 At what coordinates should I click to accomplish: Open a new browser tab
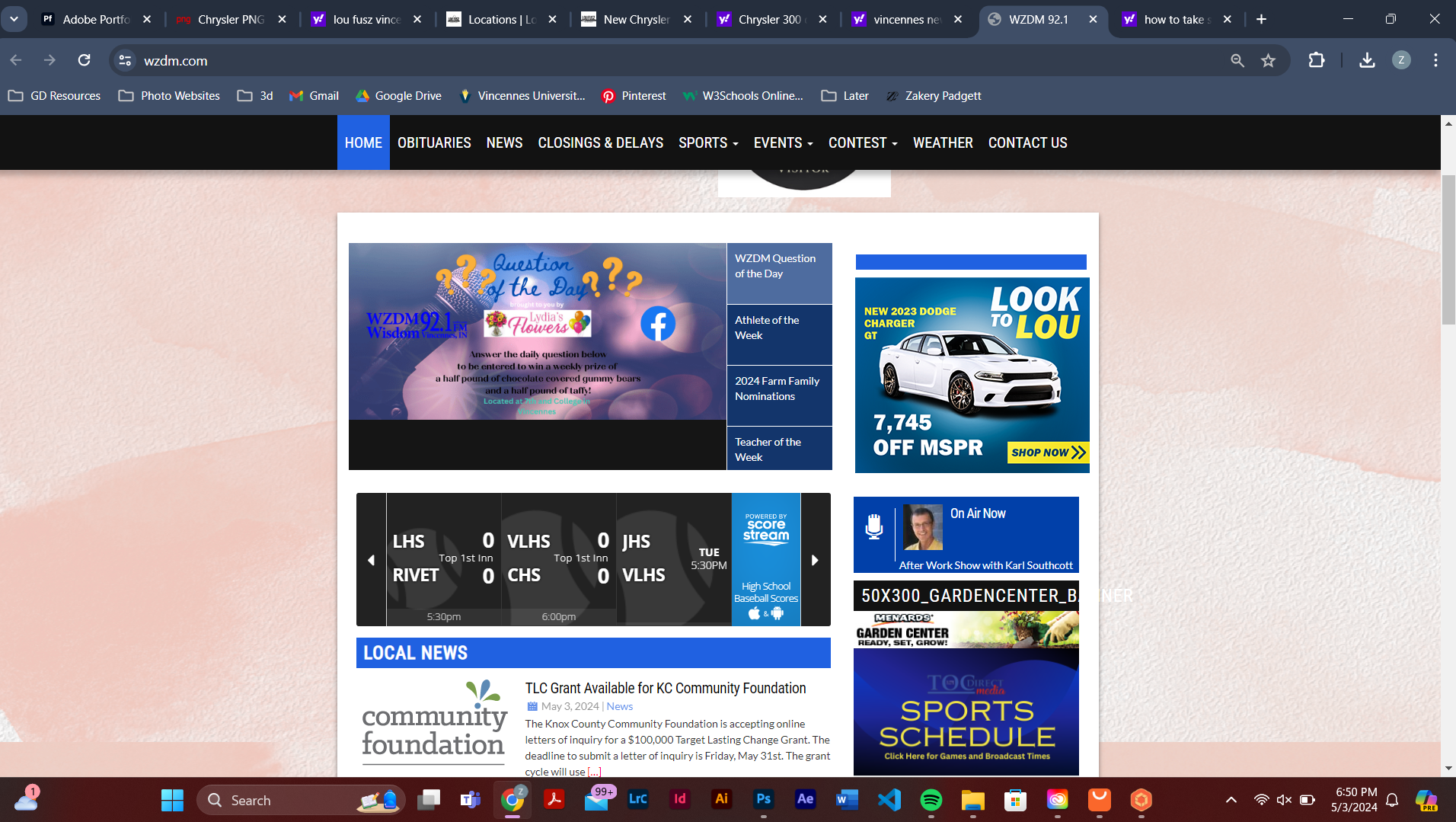click(x=1261, y=19)
